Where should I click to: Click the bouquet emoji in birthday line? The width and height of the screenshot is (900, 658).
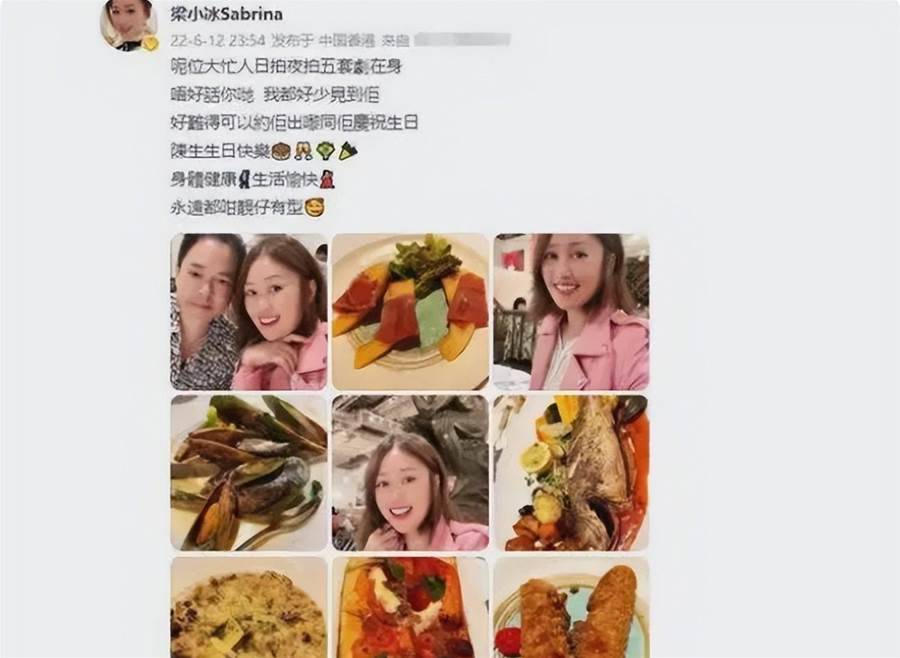325,151
